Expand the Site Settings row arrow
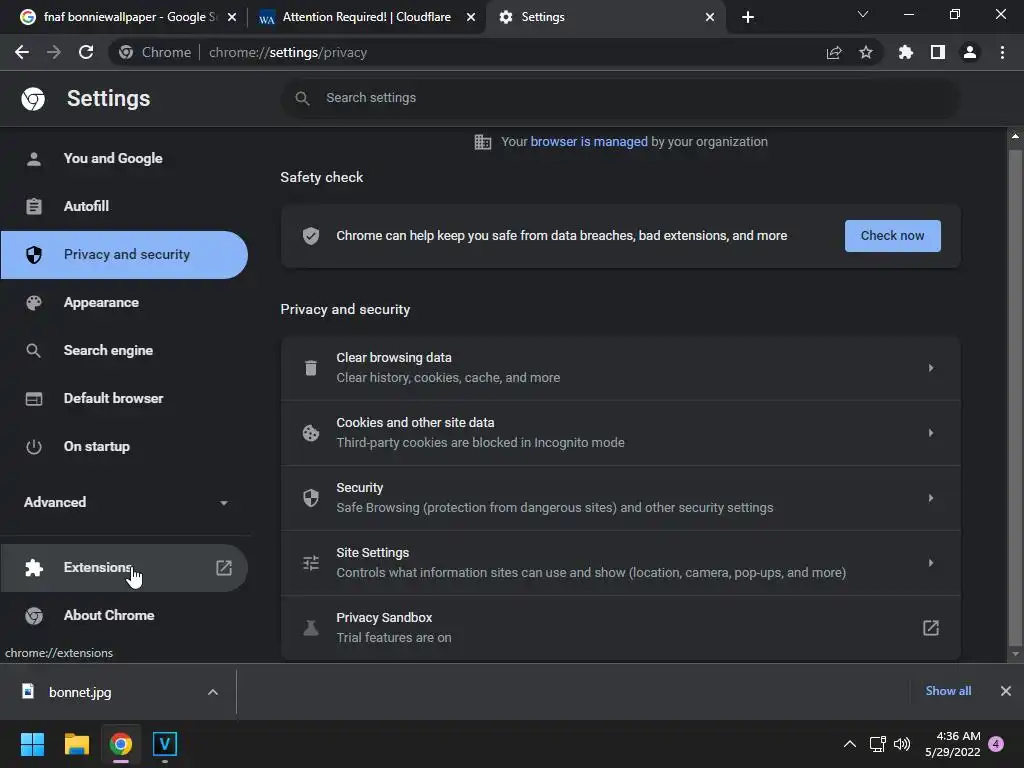 pos(931,563)
